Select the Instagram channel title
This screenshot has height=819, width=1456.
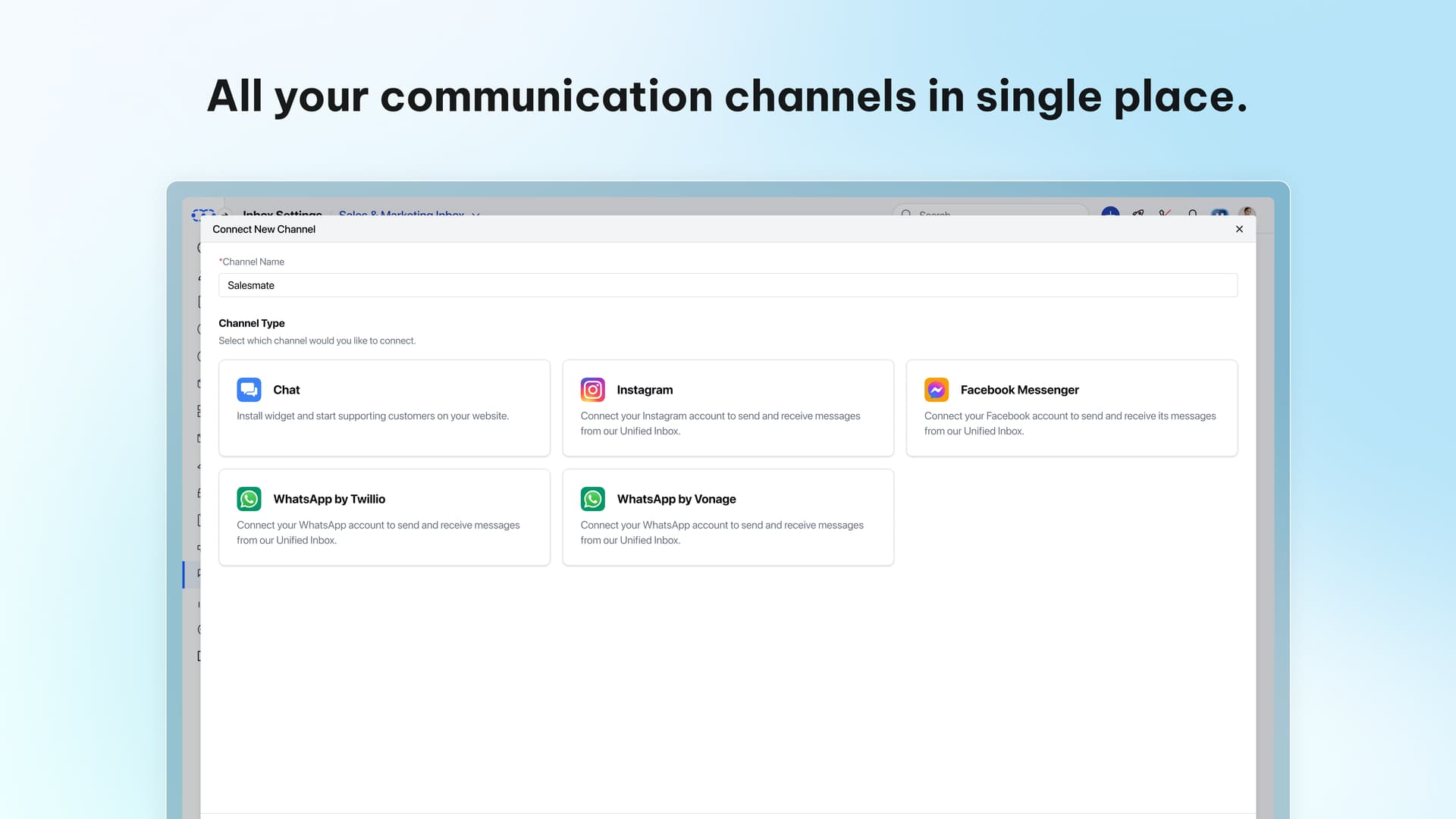pos(645,390)
